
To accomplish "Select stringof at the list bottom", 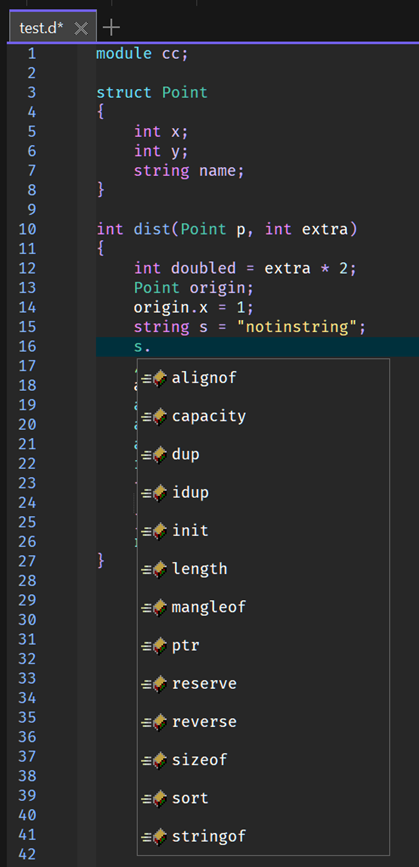I will point(263,836).
